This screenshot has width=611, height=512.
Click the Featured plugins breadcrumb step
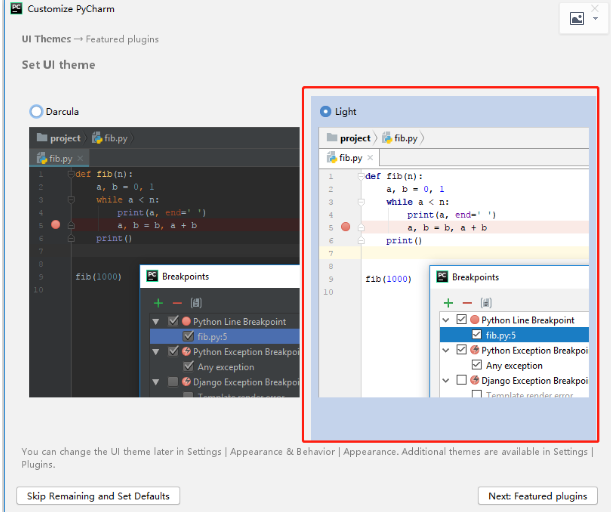[x=122, y=39]
